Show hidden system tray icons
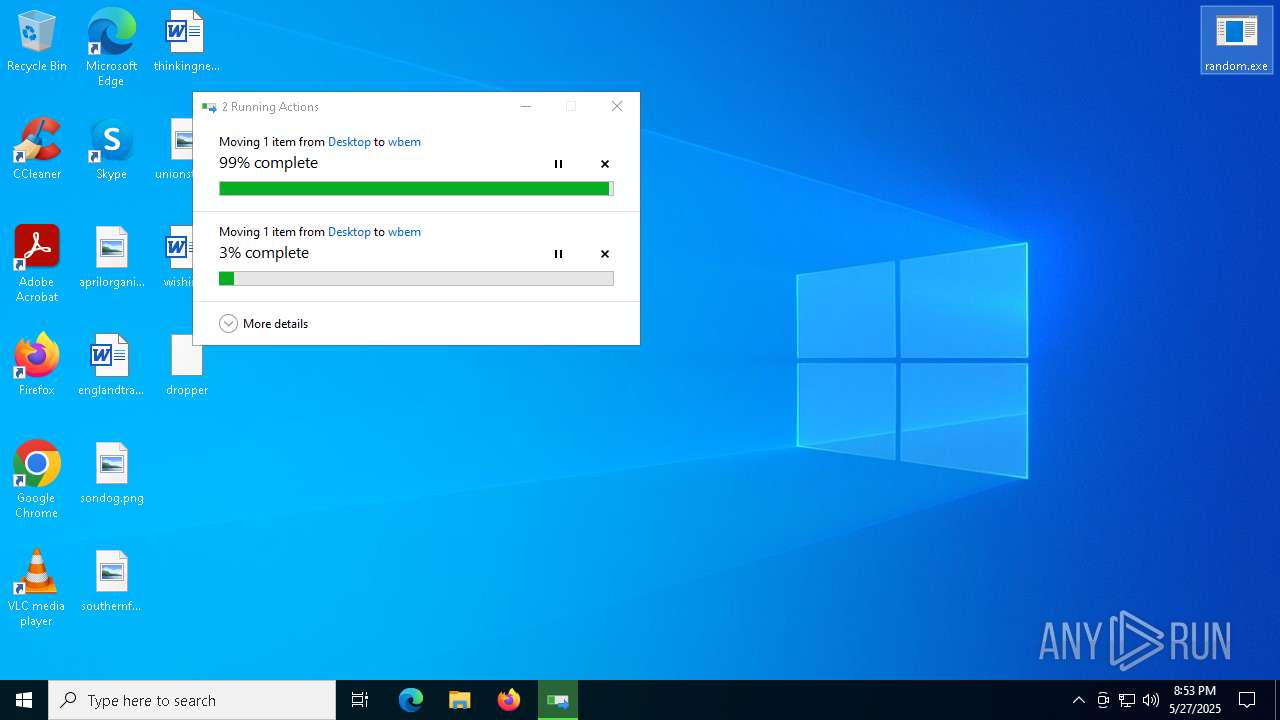This screenshot has height=720, width=1280. point(1078,700)
